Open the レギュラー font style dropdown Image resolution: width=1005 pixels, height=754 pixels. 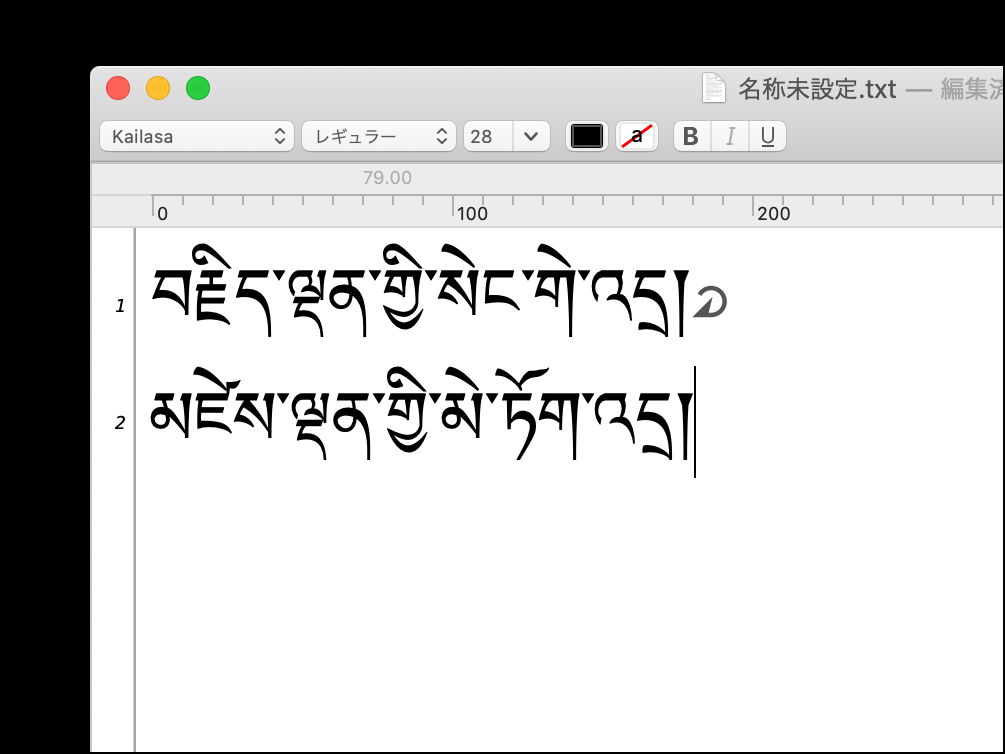[378, 137]
